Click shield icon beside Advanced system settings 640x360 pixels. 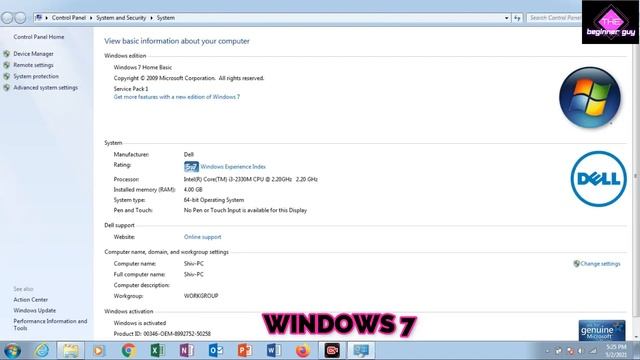pyautogui.click(x=7, y=88)
